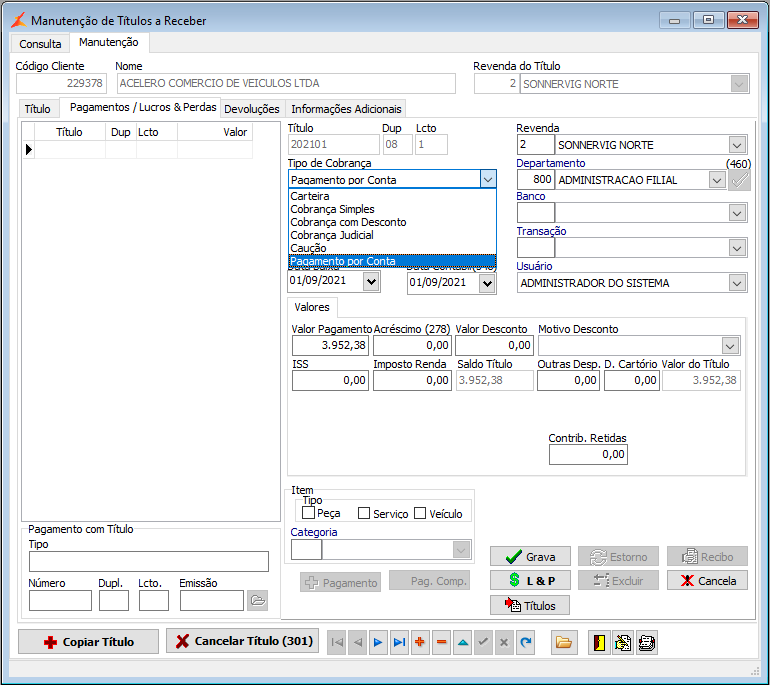Switch to the Título tab
This screenshot has width=770, height=685.
(38, 109)
